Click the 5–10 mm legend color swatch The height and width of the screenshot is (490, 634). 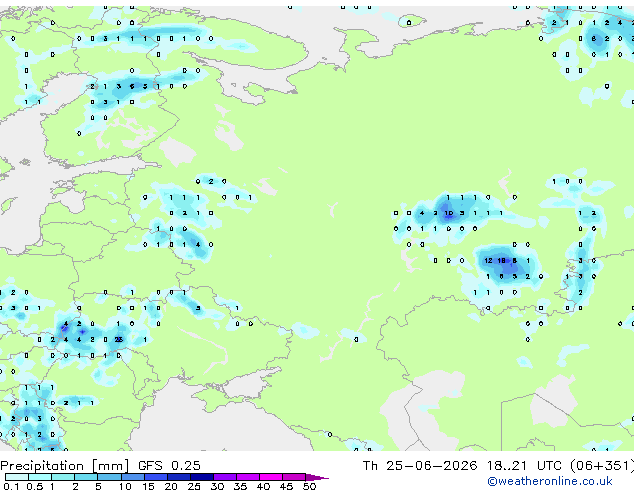(x=109, y=477)
